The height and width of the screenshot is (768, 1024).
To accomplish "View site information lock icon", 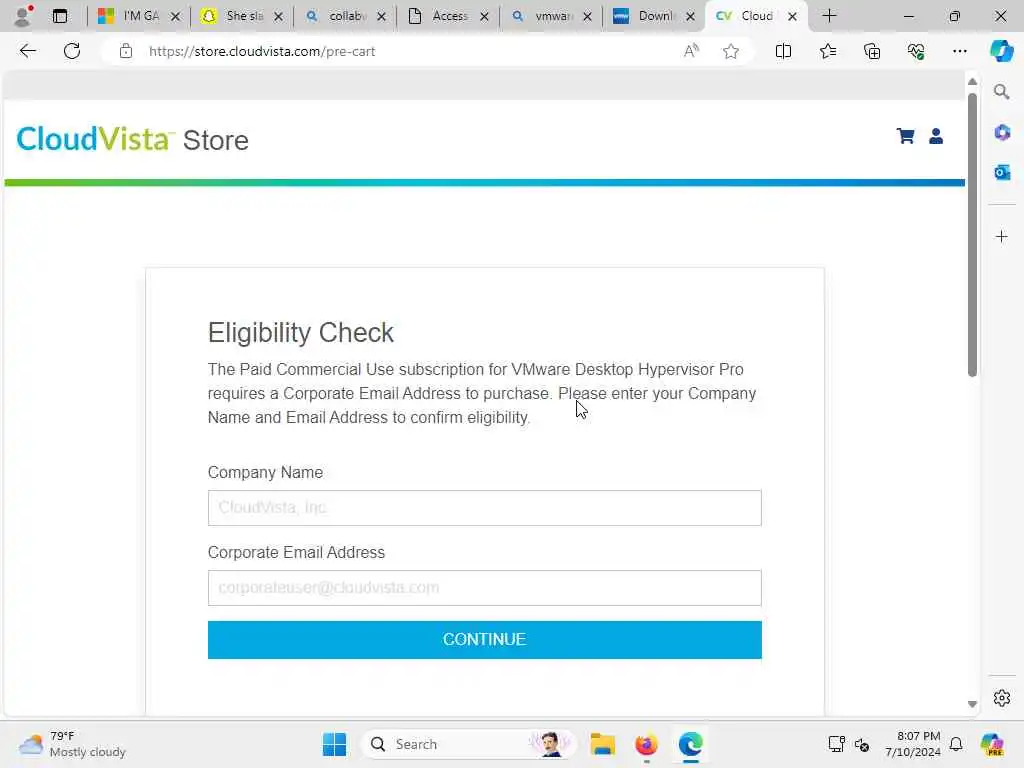I will point(126,51).
